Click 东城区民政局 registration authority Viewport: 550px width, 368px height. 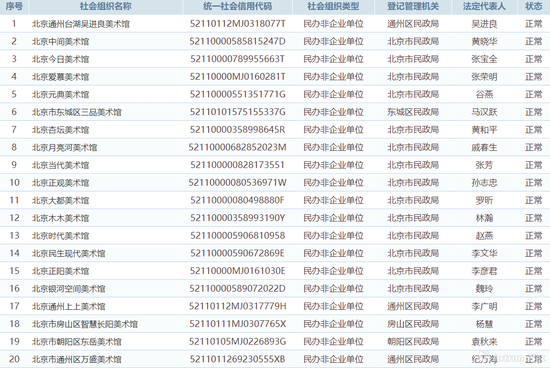413,112
